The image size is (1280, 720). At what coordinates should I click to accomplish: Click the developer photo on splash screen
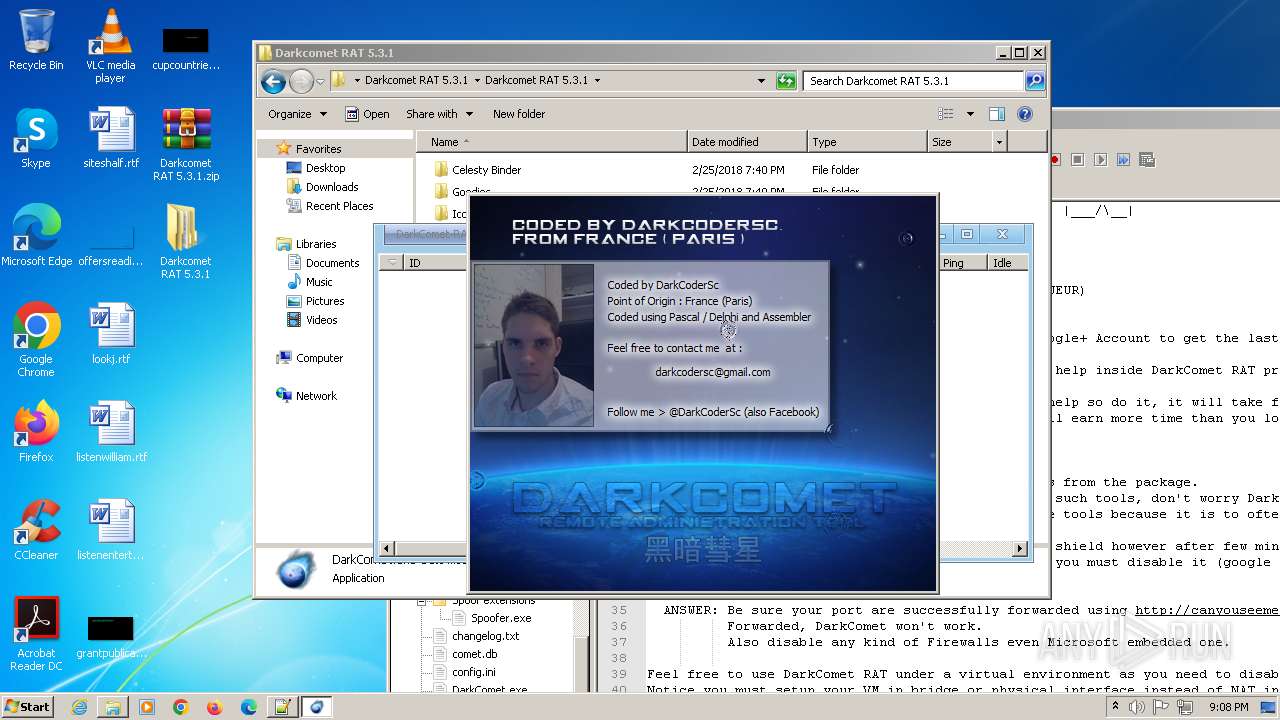pyautogui.click(x=533, y=345)
